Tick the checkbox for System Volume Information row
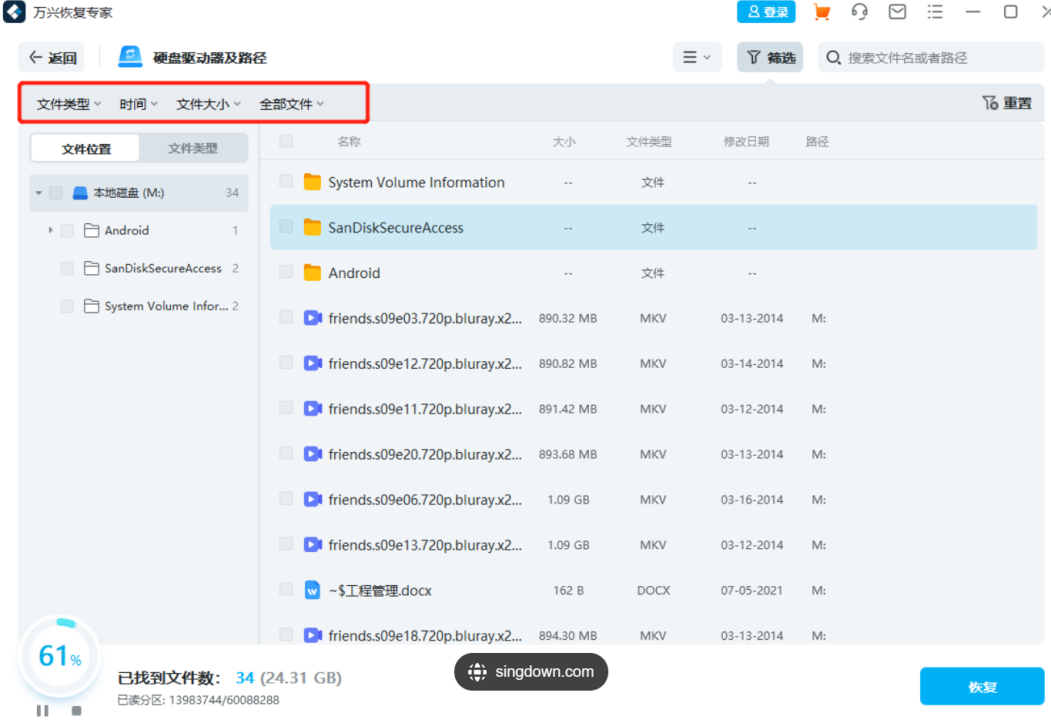 286,182
